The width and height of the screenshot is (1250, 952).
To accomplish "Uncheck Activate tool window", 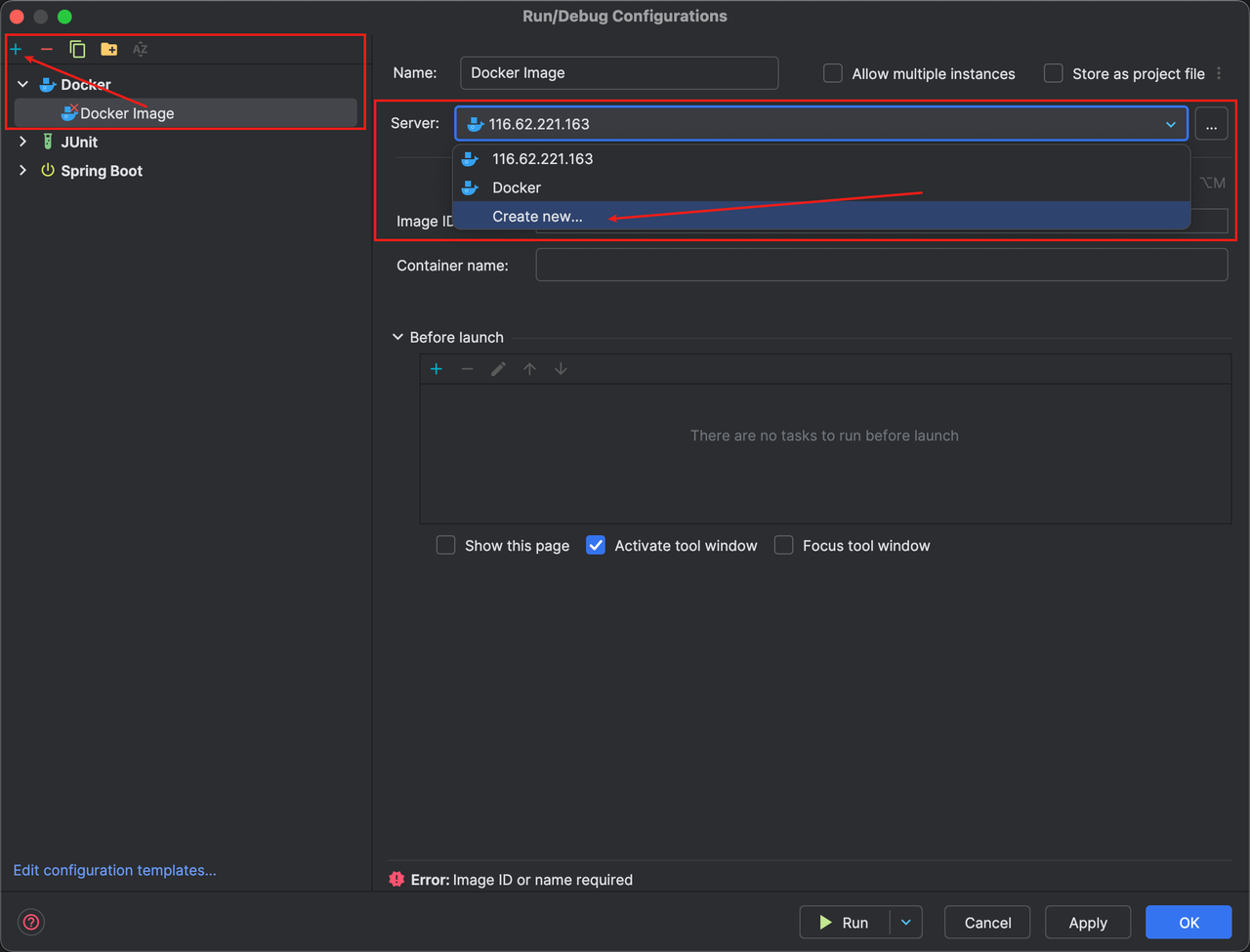I will 596,545.
